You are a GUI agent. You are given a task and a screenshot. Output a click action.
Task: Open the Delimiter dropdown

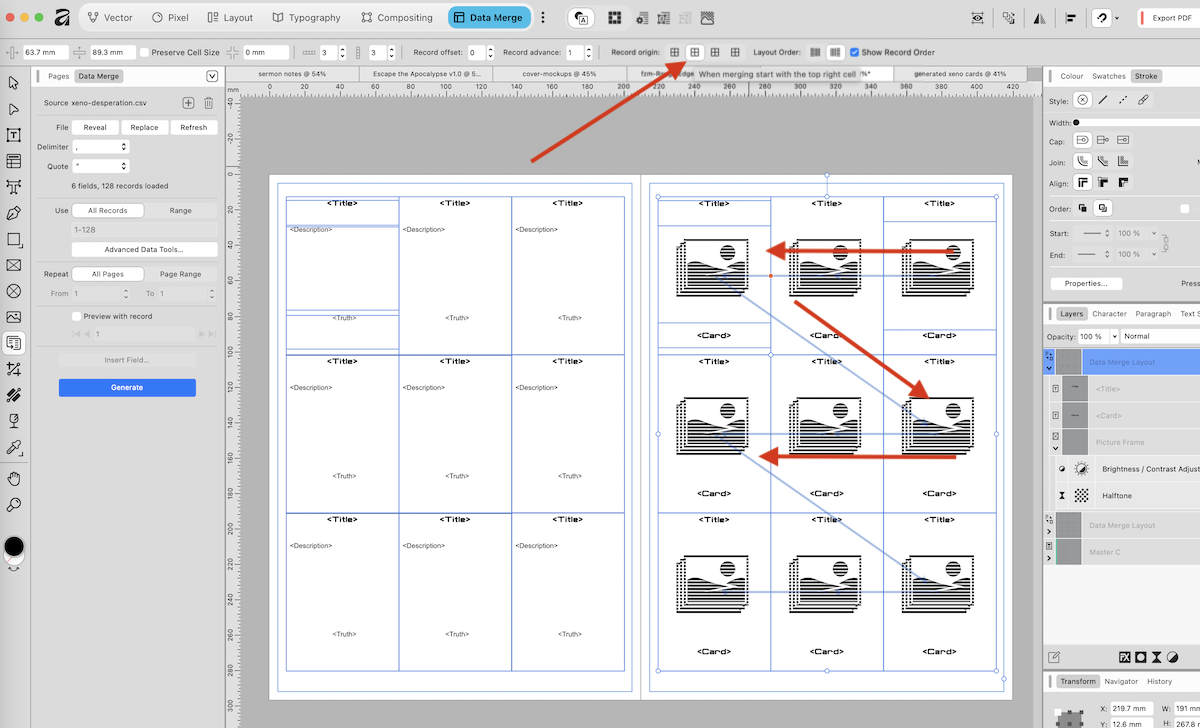101,147
